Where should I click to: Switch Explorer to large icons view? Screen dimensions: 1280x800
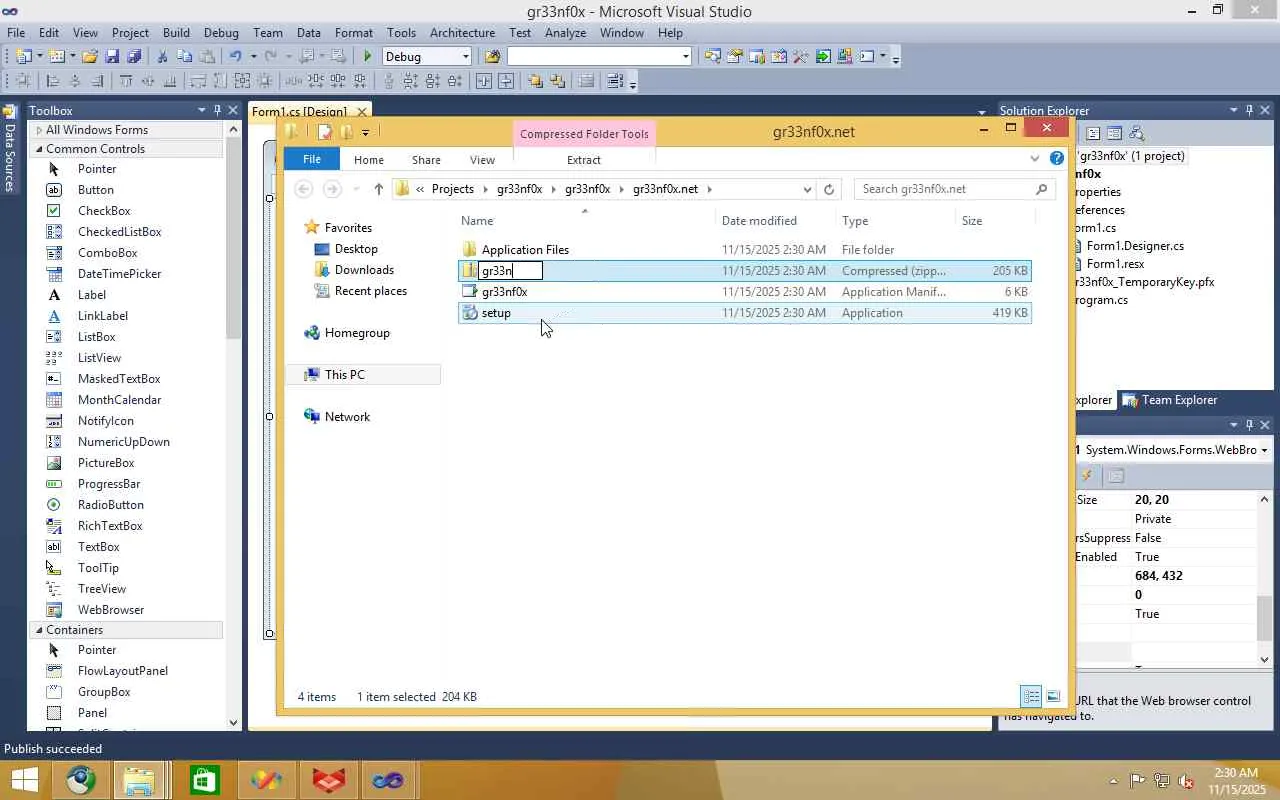[x=1053, y=696]
